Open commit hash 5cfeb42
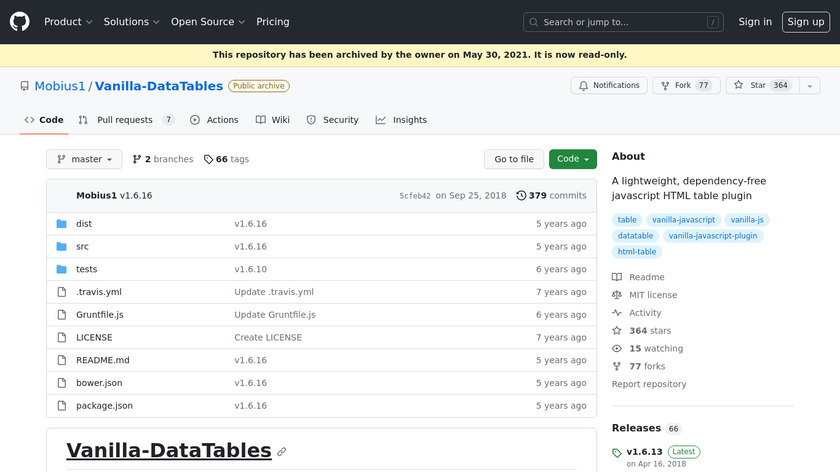This screenshot has width=840, height=472. (x=415, y=196)
